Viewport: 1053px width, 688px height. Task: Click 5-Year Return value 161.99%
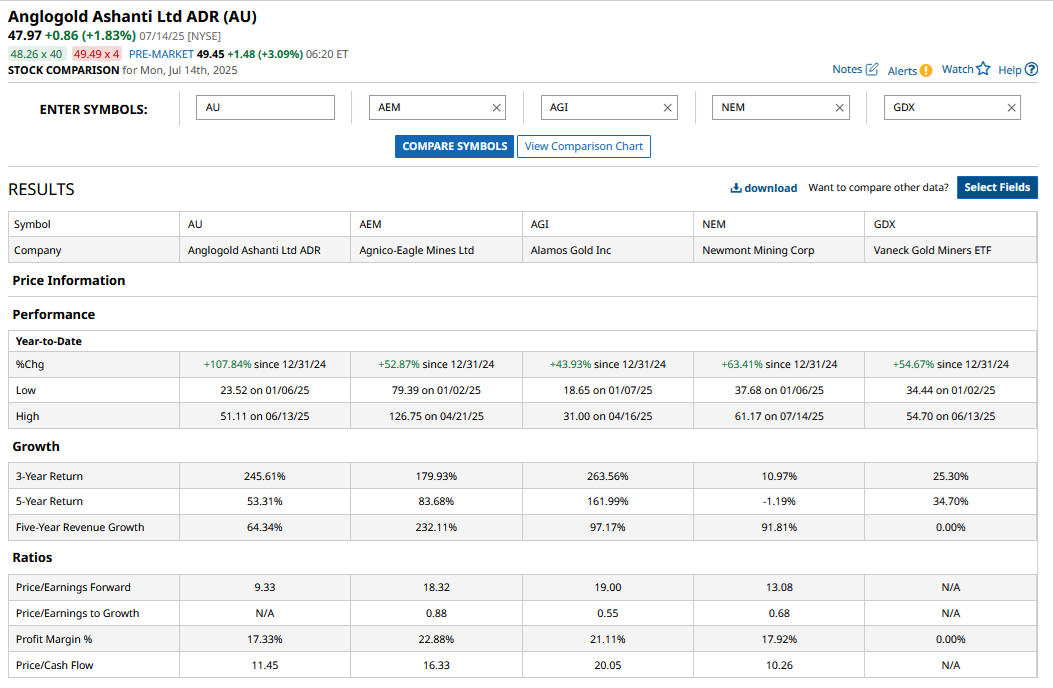(608, 501)
